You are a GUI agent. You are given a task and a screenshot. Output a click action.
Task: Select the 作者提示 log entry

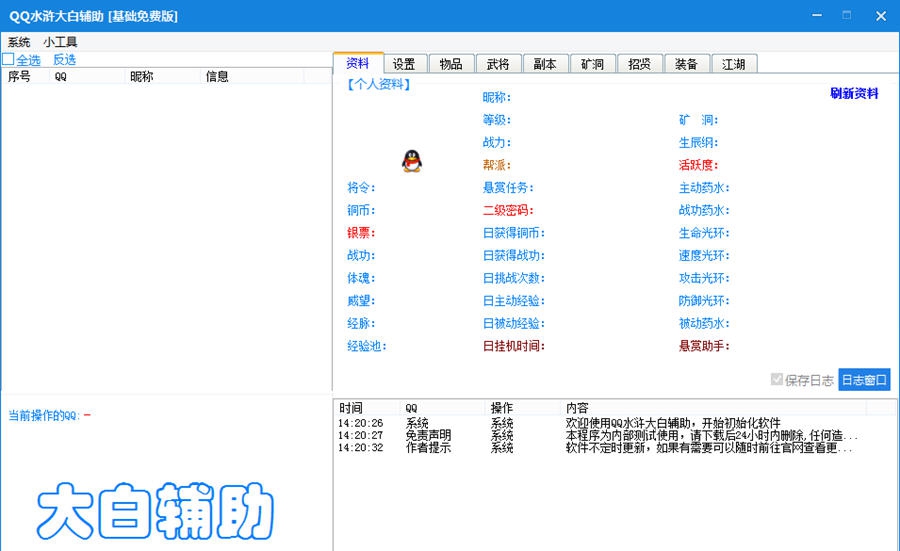[428, 448]
